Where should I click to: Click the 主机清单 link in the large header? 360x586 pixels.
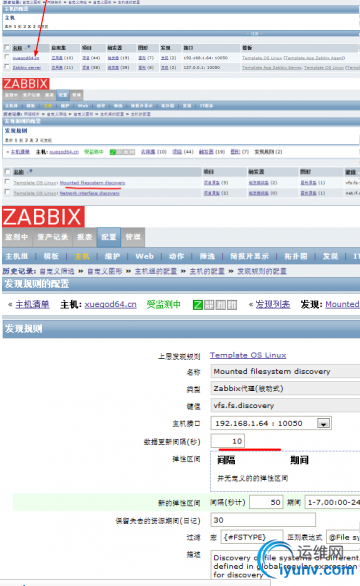point(32,305)
